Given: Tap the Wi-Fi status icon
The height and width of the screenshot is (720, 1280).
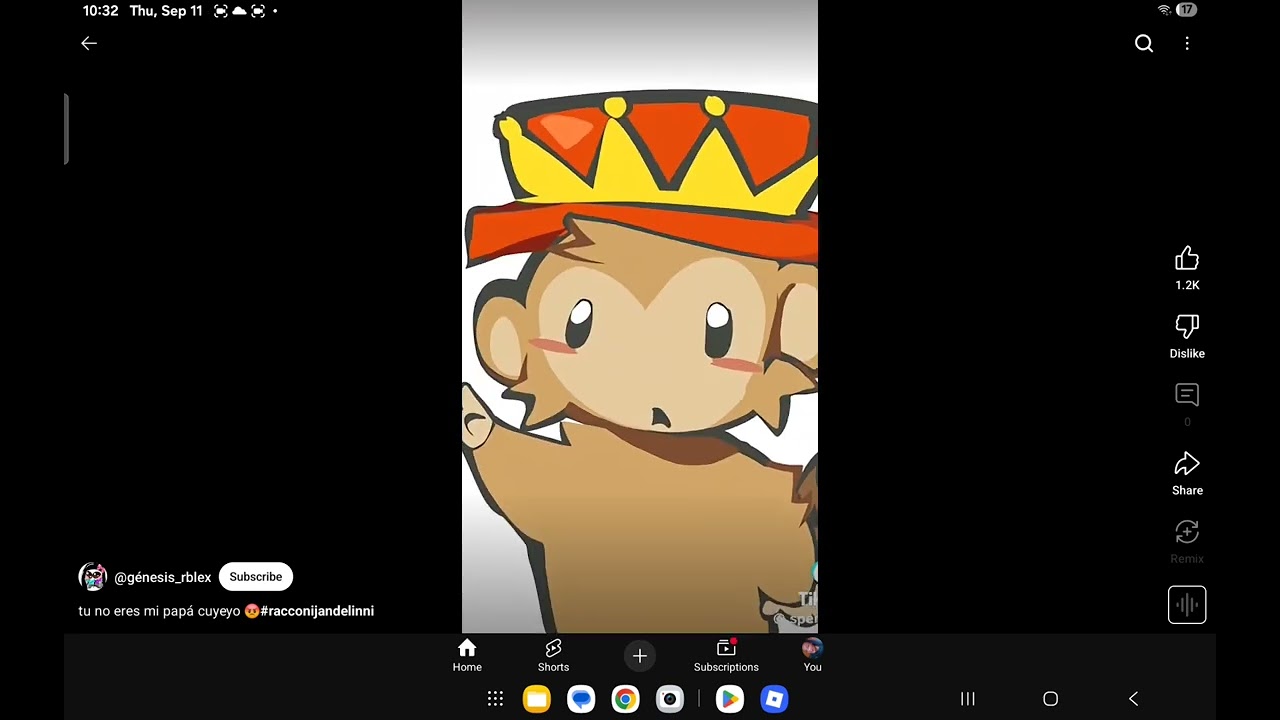Looking at the screenshot, I should tap(1164, 10).
